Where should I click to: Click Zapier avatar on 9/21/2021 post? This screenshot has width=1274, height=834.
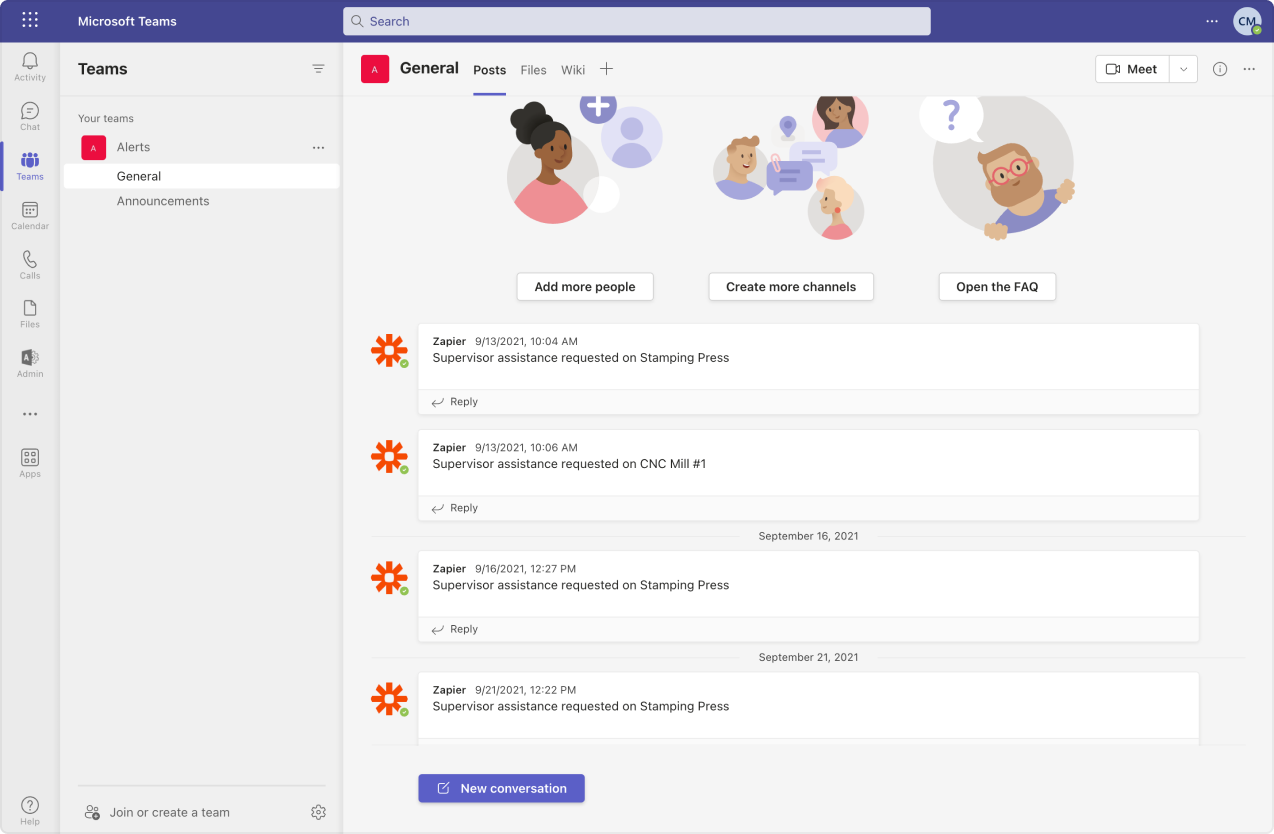coord(389,699)
